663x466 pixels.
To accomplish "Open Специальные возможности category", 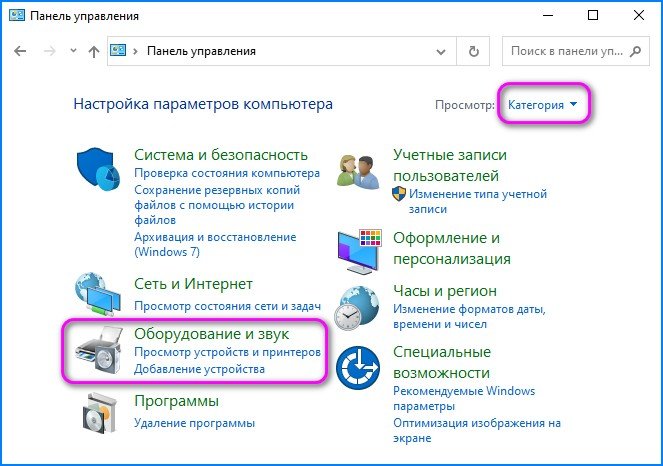I will tap(442, 362).
